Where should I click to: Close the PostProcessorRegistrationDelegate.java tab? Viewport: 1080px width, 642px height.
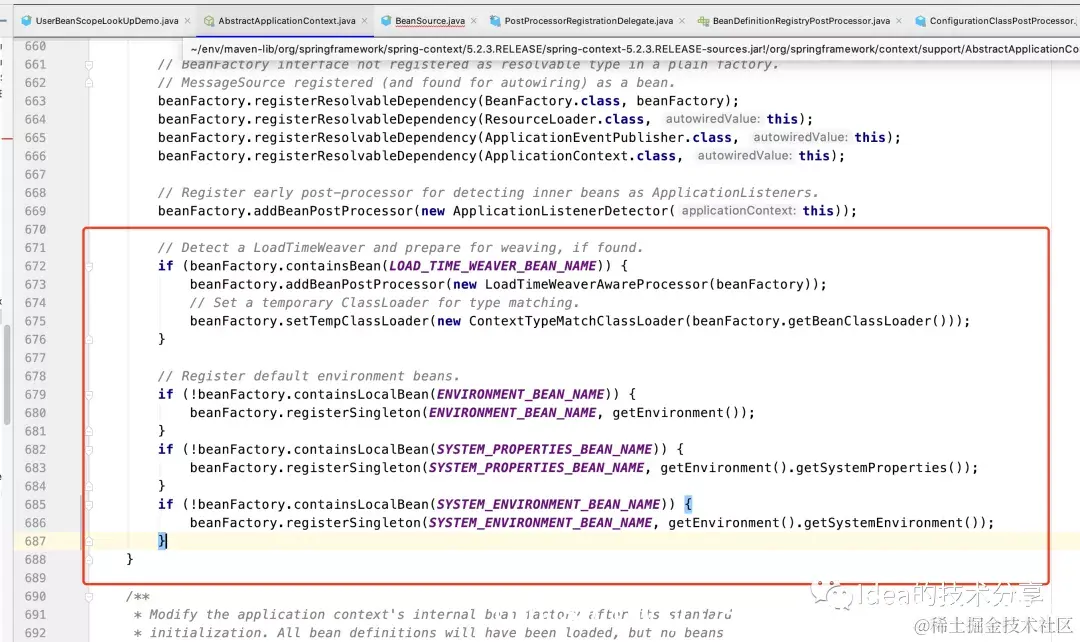(682, 21)
